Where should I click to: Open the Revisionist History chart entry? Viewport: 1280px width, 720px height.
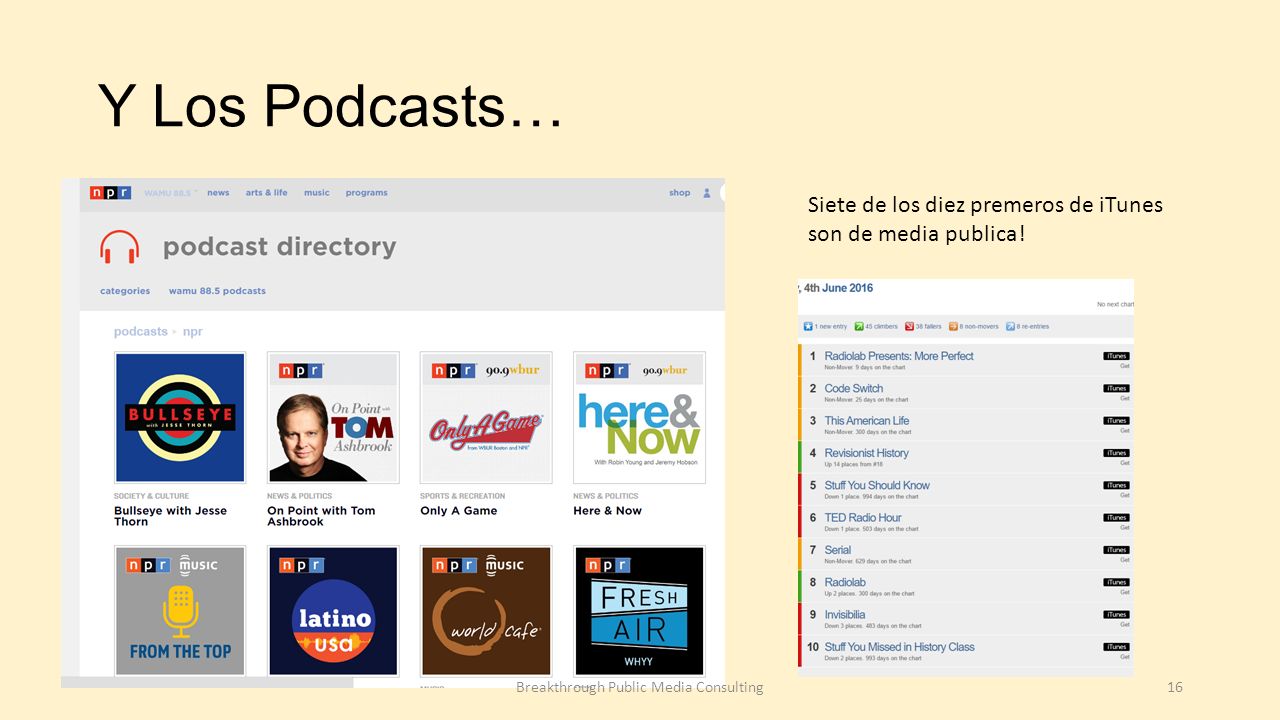[x=867, y=453]
